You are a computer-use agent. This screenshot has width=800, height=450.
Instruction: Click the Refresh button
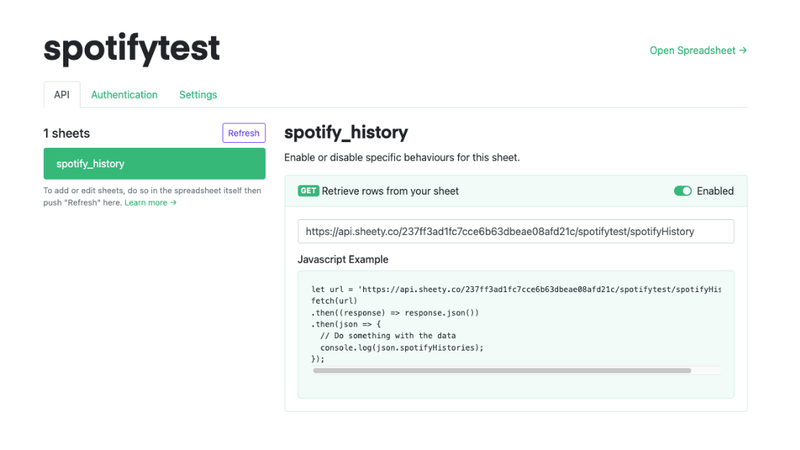click(244, 133)
